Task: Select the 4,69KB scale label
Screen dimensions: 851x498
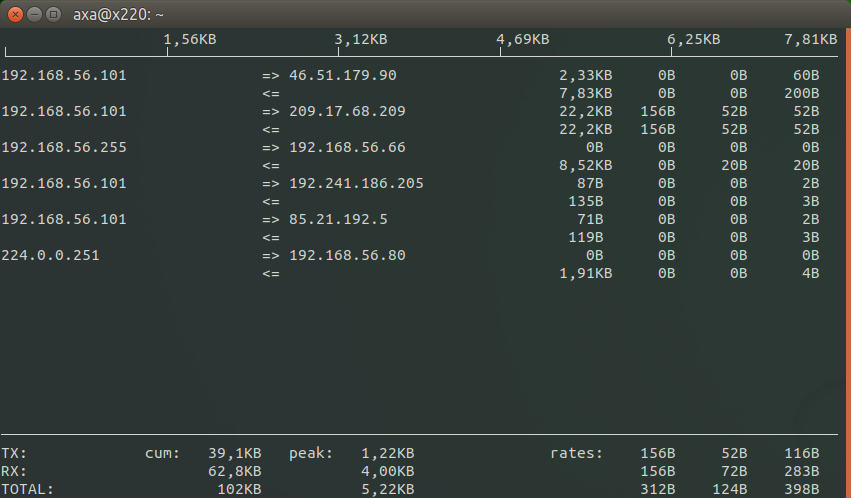Action: tap(523, 40)
